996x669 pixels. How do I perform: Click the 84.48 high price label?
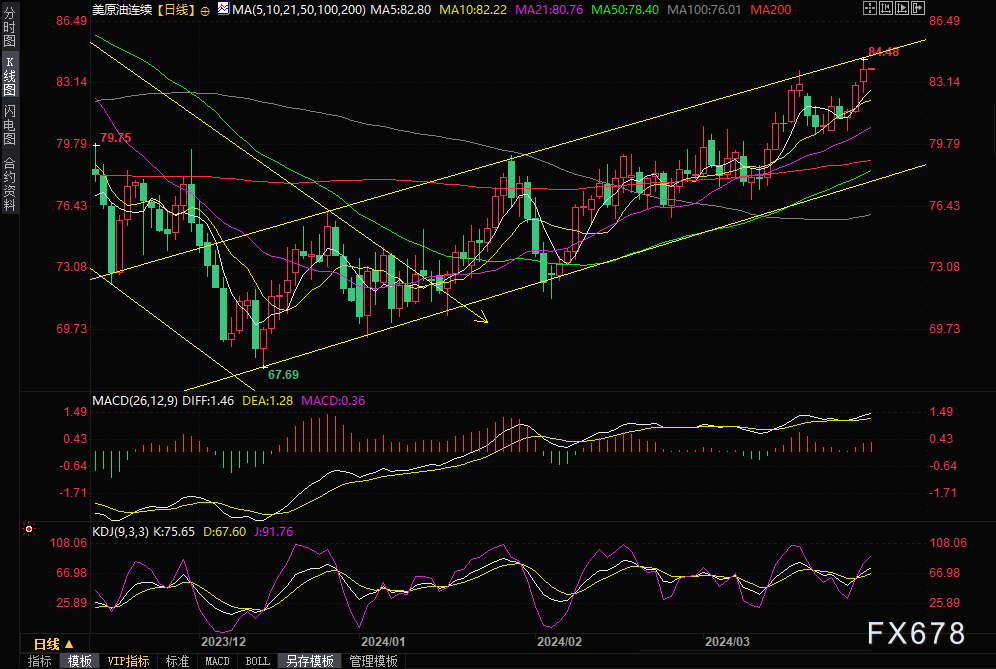(884, 51)
